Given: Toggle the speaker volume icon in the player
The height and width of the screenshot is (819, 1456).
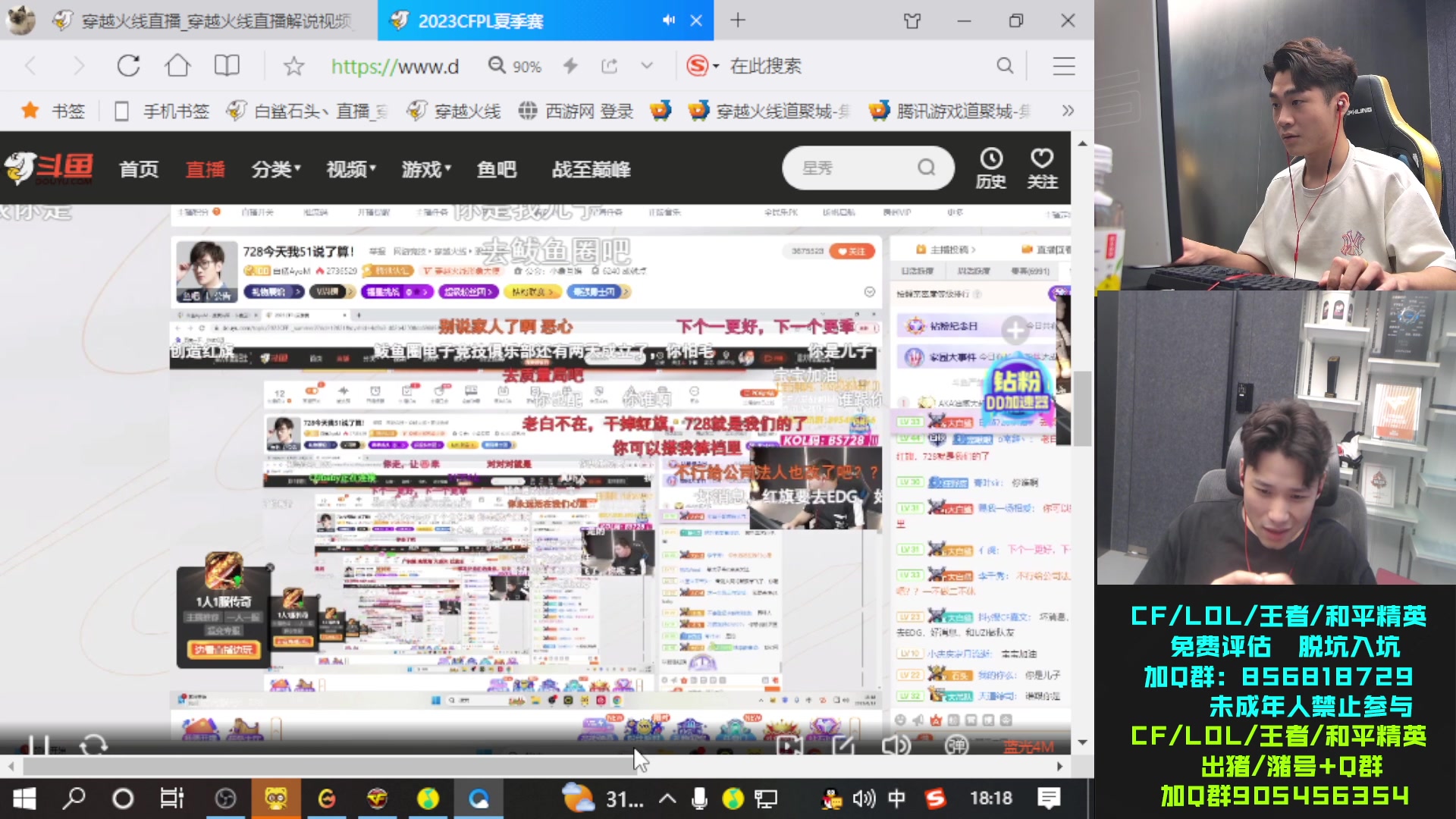Looking at the screenshot, I should (x=896, y=747).
